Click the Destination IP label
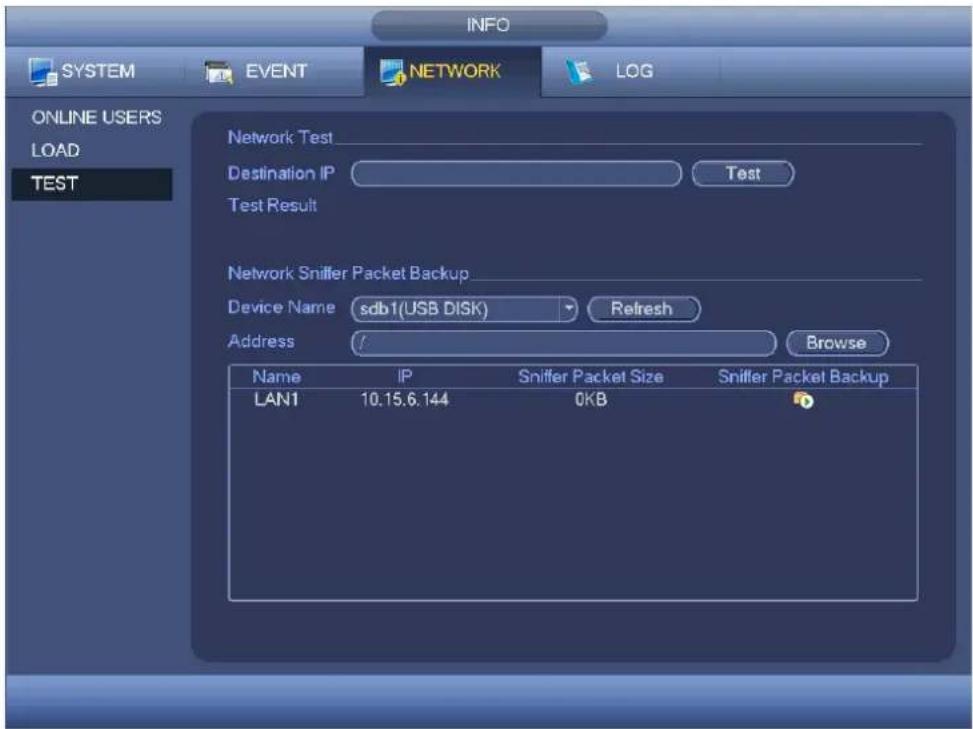This screenshot has height=729, width=973. click(281, 173)
